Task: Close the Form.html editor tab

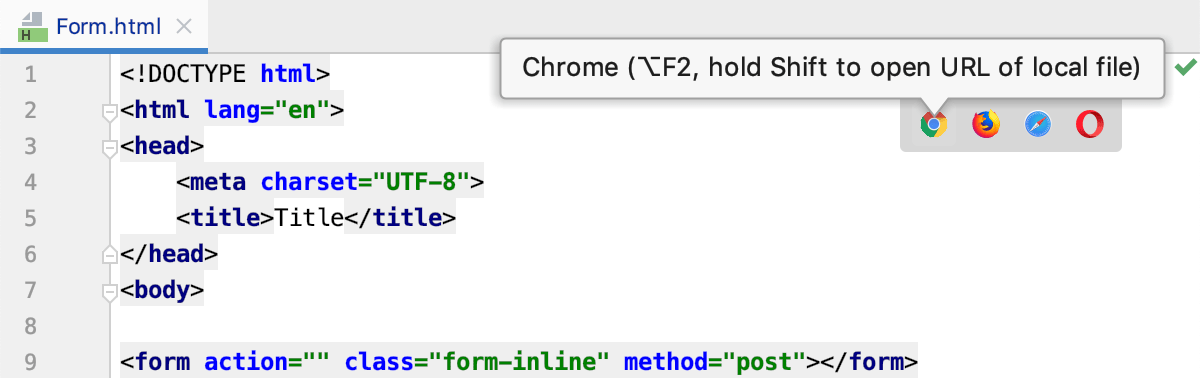Action: pyautogui.click(x=183, y=27)
